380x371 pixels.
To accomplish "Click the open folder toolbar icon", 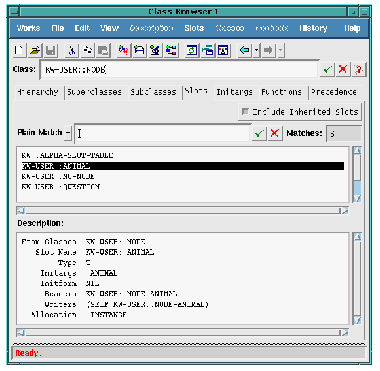I will (x=35, y=50).
